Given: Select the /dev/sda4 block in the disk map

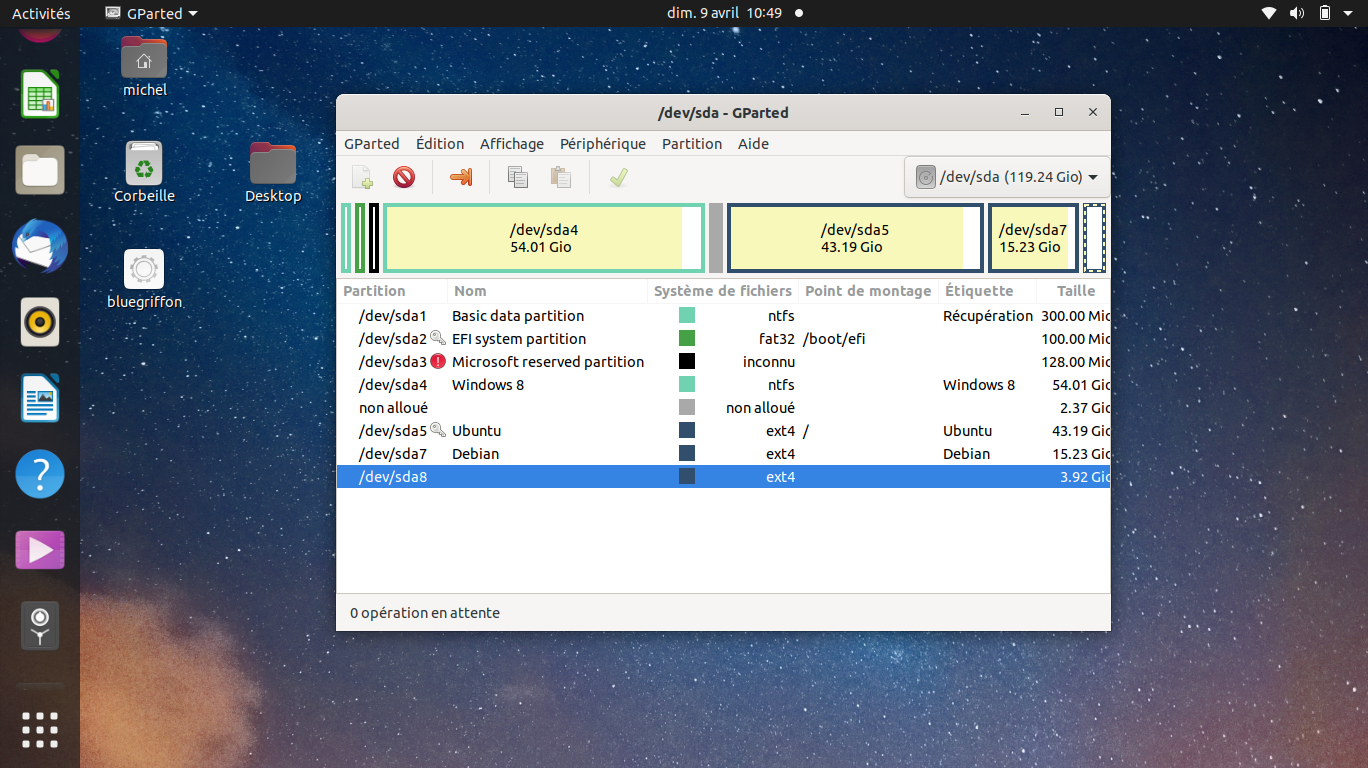Looking at the screenshot, I should pyautogui.click(x=543, y=238).
